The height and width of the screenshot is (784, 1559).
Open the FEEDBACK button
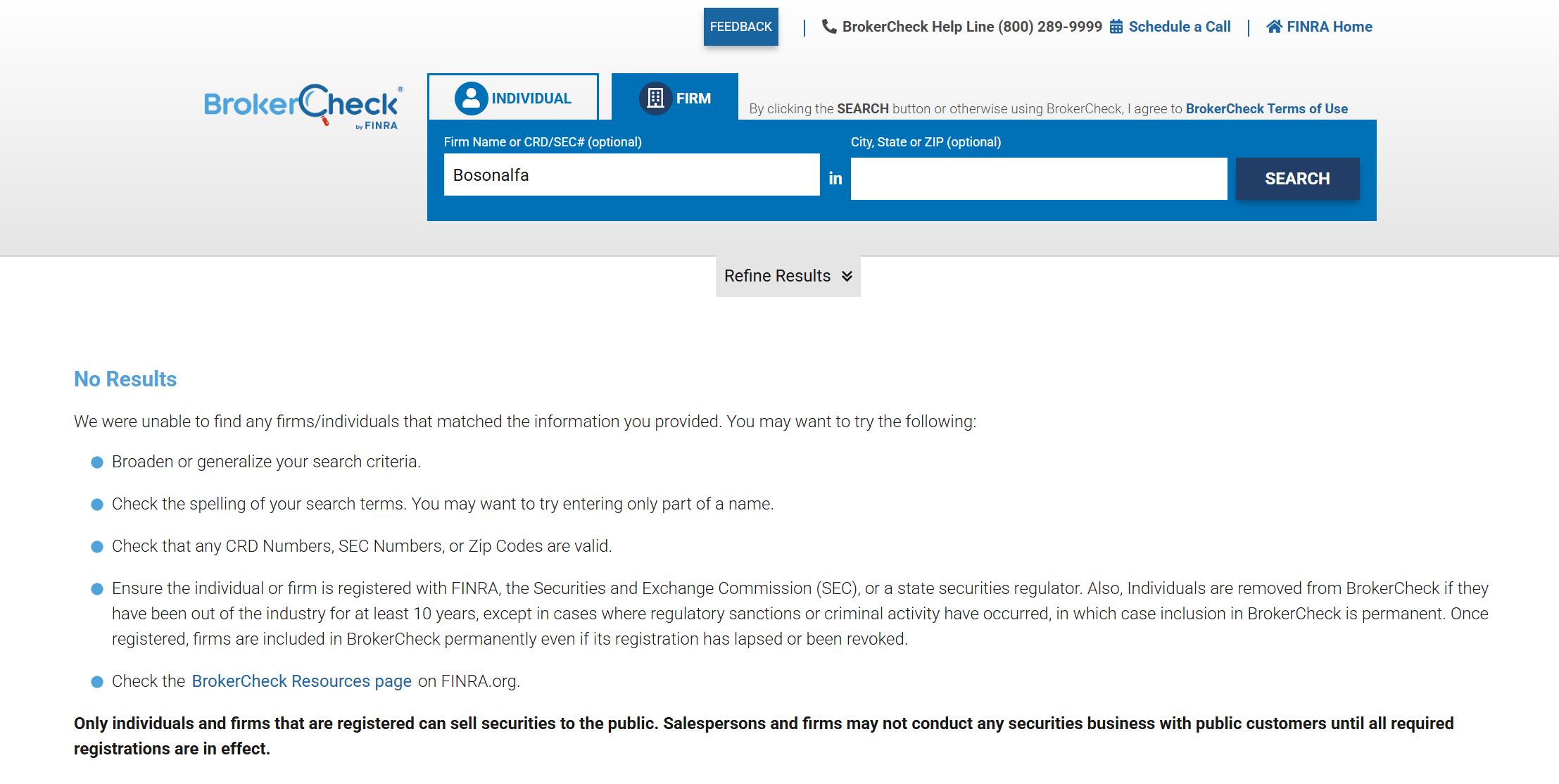740,27
